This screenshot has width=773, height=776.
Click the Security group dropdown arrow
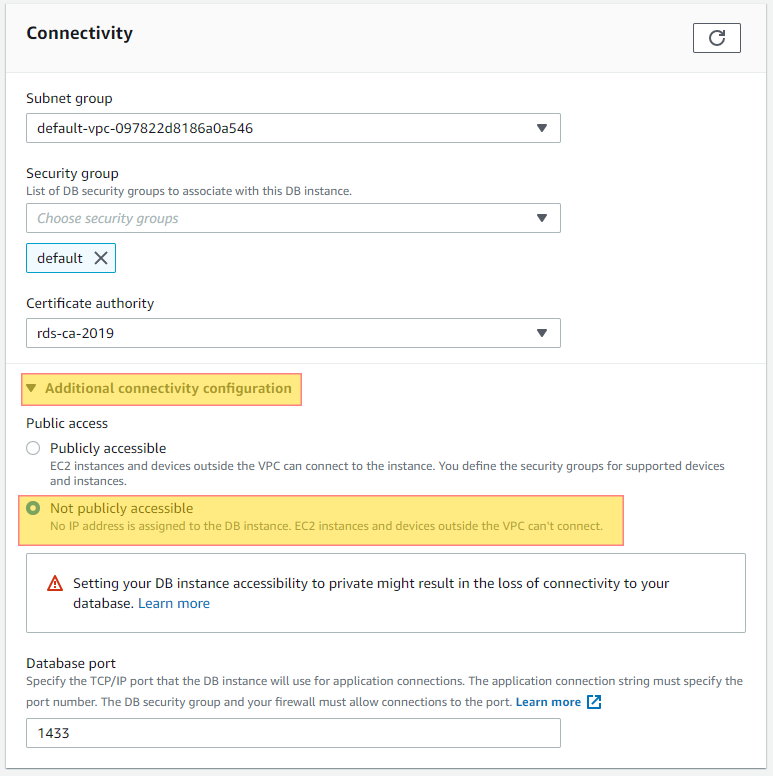coord(542,218)
